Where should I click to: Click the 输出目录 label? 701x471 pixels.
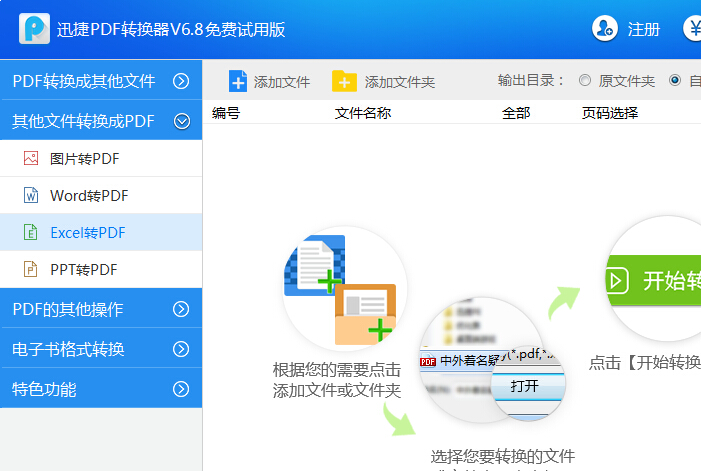click(530, 80)
